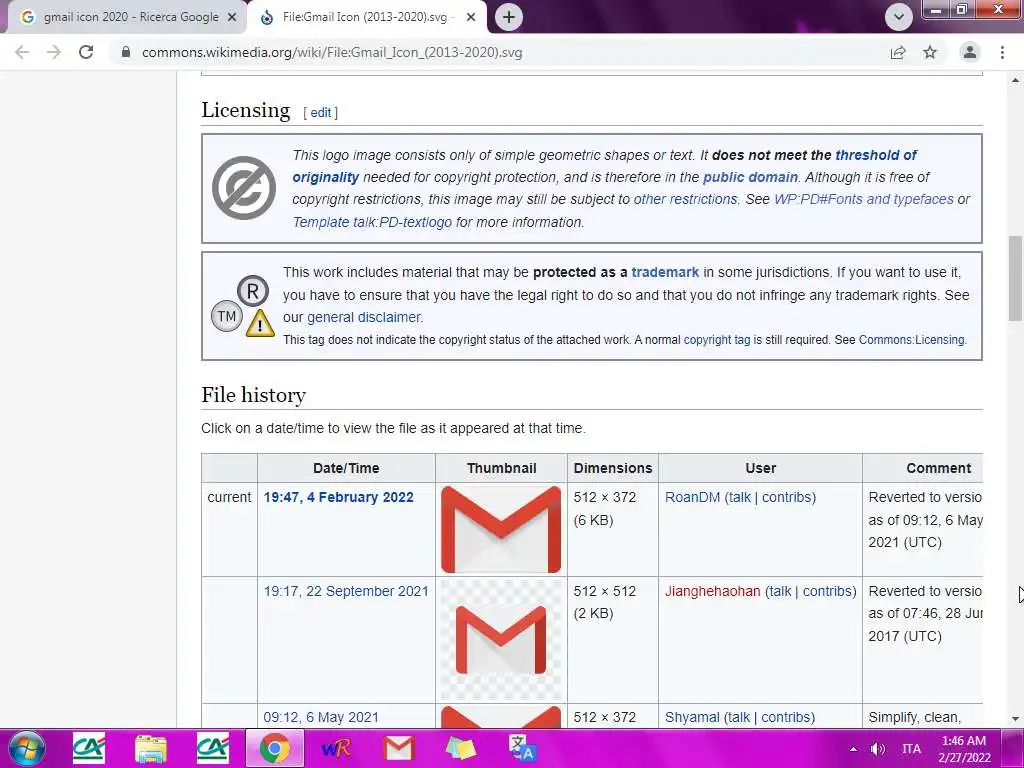
Task: Follow the other restrictions link
Action: click(x=686, y=199)
